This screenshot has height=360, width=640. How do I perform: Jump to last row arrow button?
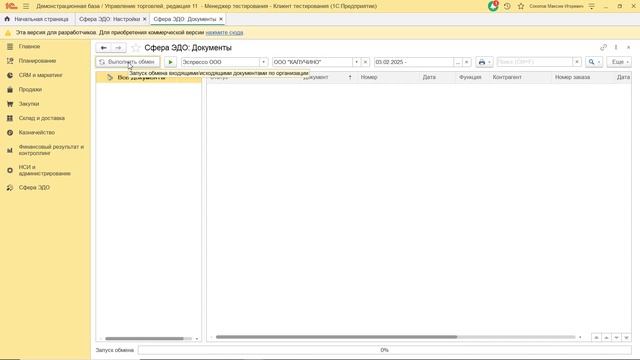[626, 338]
